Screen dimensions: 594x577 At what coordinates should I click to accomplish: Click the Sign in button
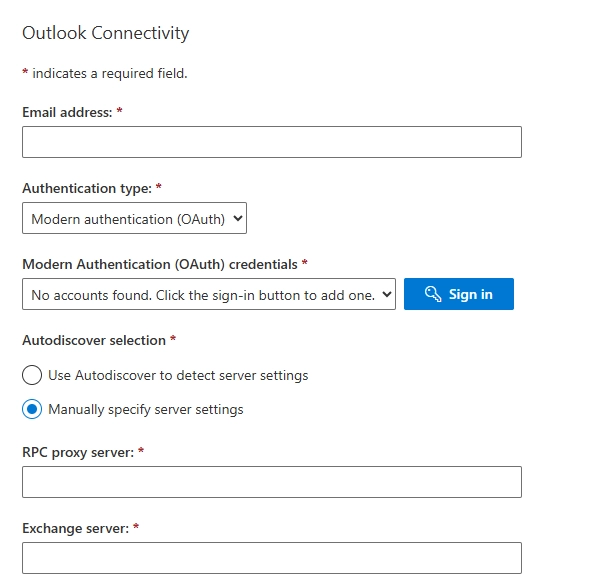pyautogui.click(x=459, y=294)
